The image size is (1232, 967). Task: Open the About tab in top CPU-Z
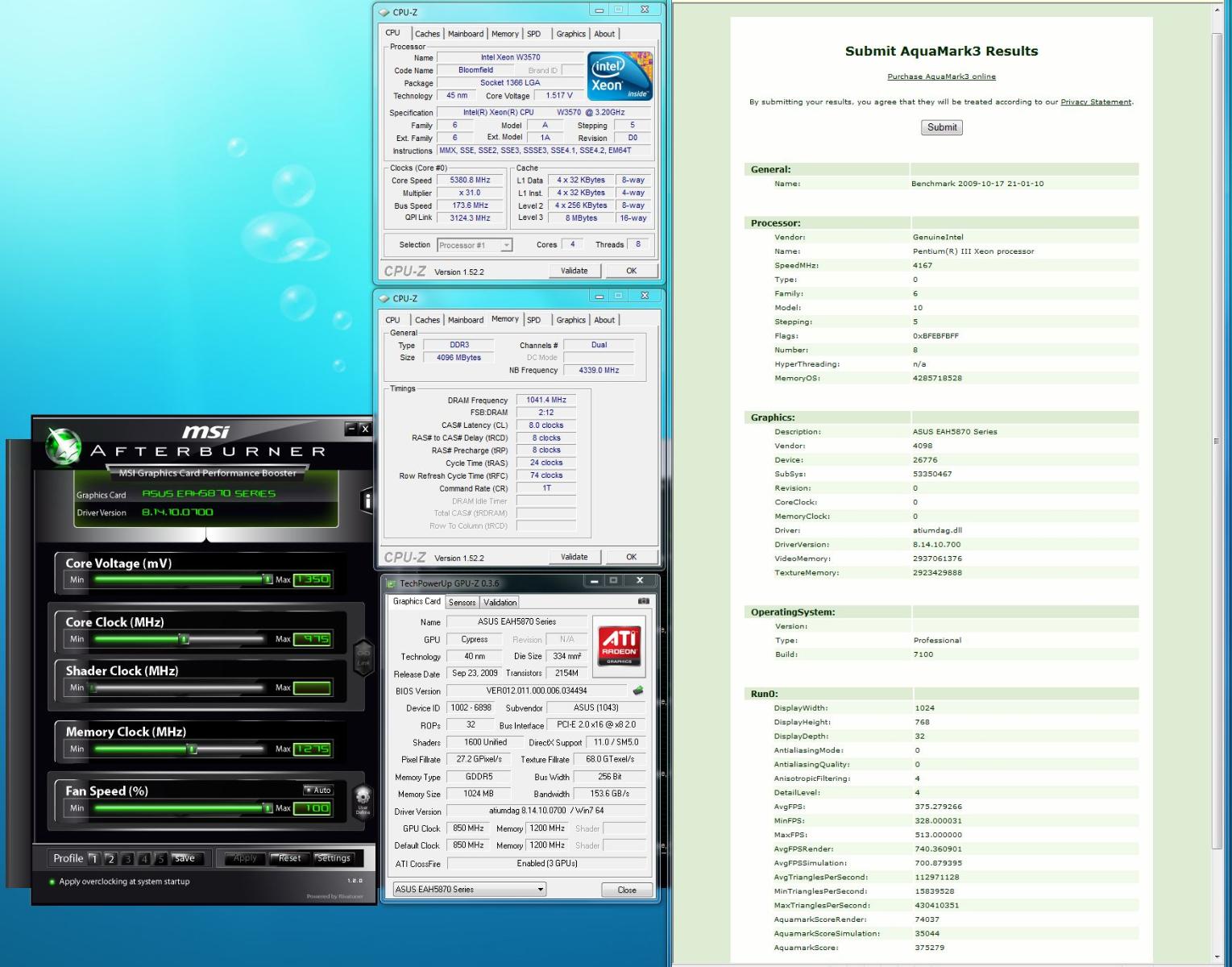click(604, 34)
